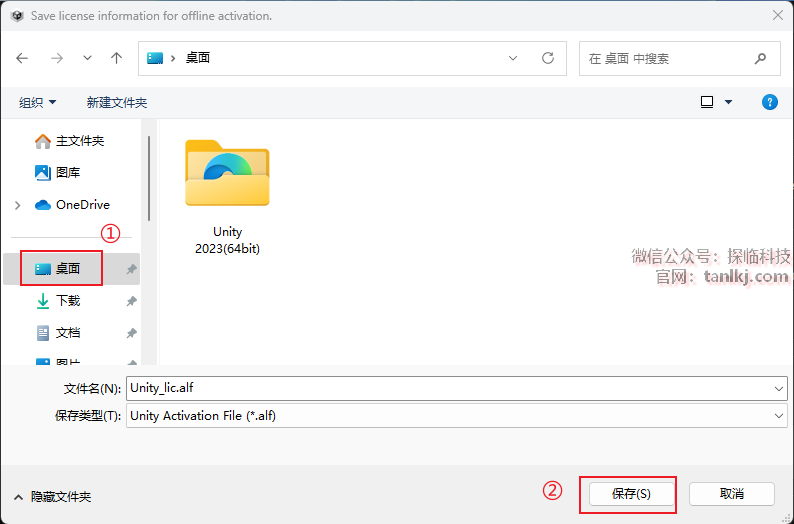Viewport: 794px width, 524px height.
Task: Select 文档 in the sidebar
Action: 57,333
